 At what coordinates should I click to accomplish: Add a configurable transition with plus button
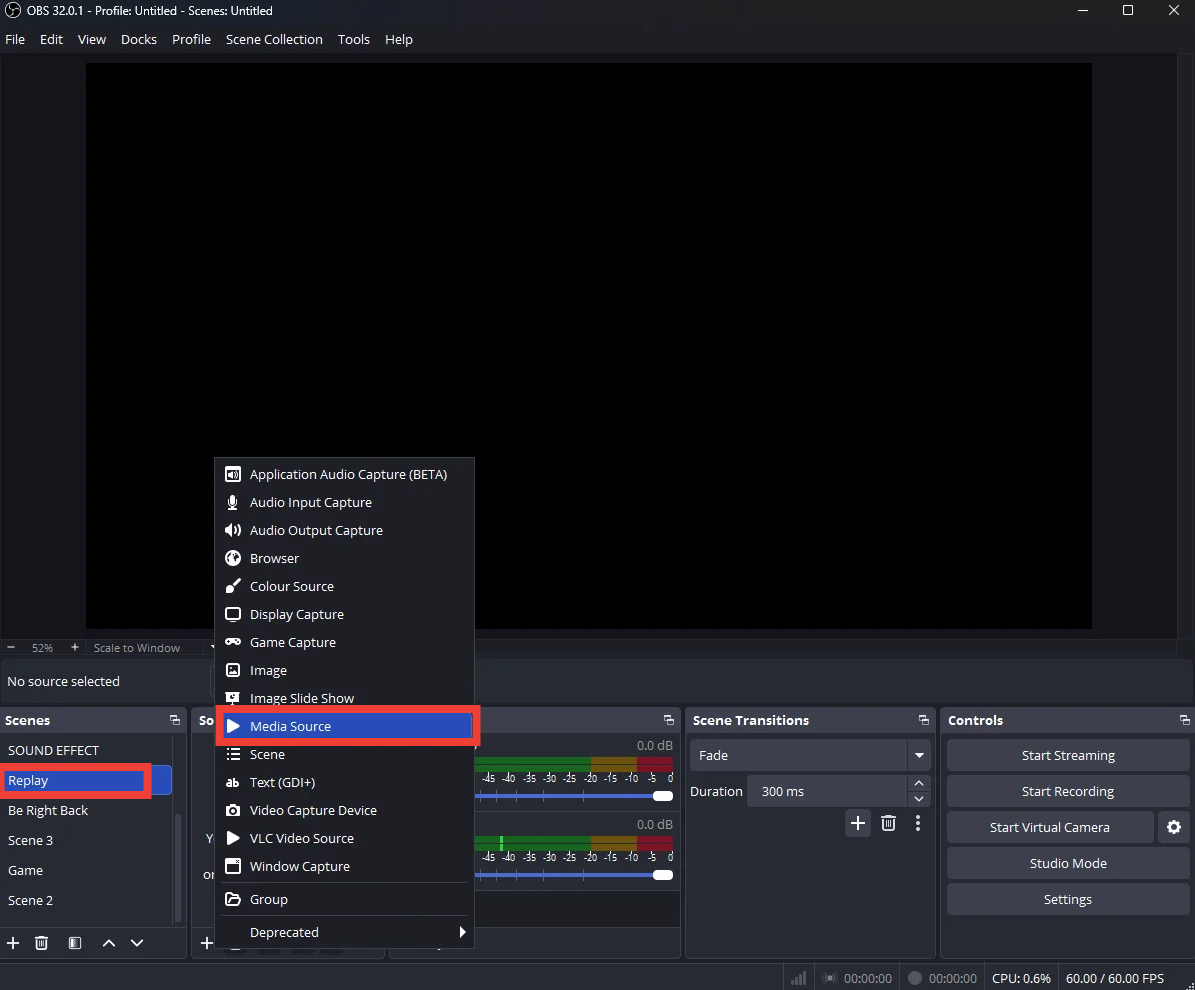tap(858, 823)
